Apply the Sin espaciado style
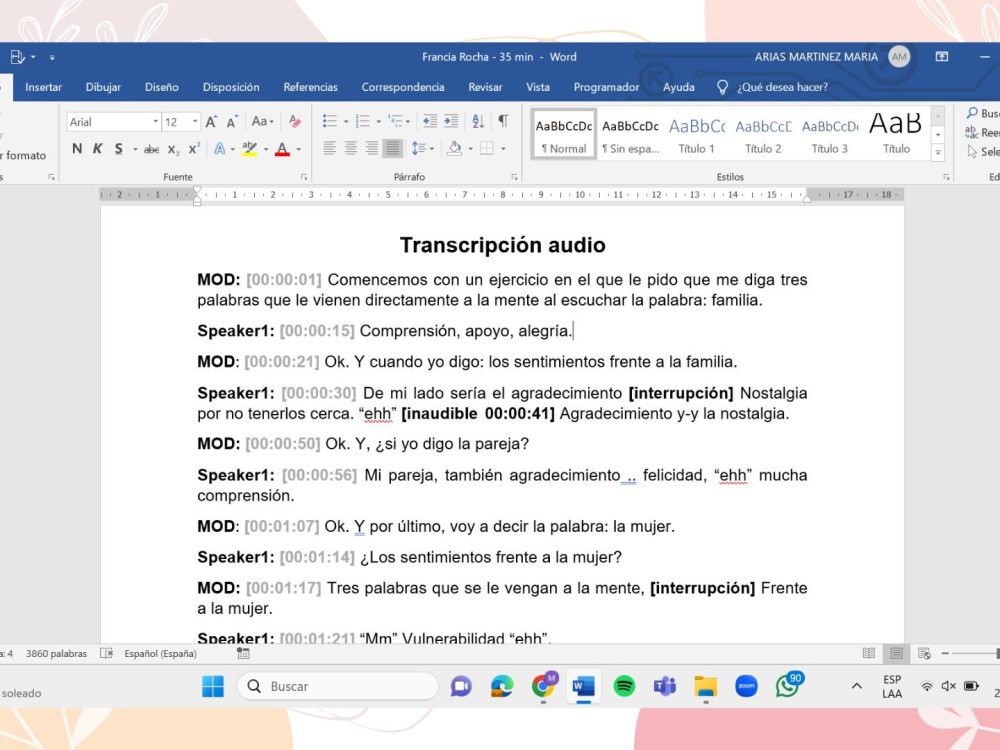1000x750 pixels. [x=630, y=133]
